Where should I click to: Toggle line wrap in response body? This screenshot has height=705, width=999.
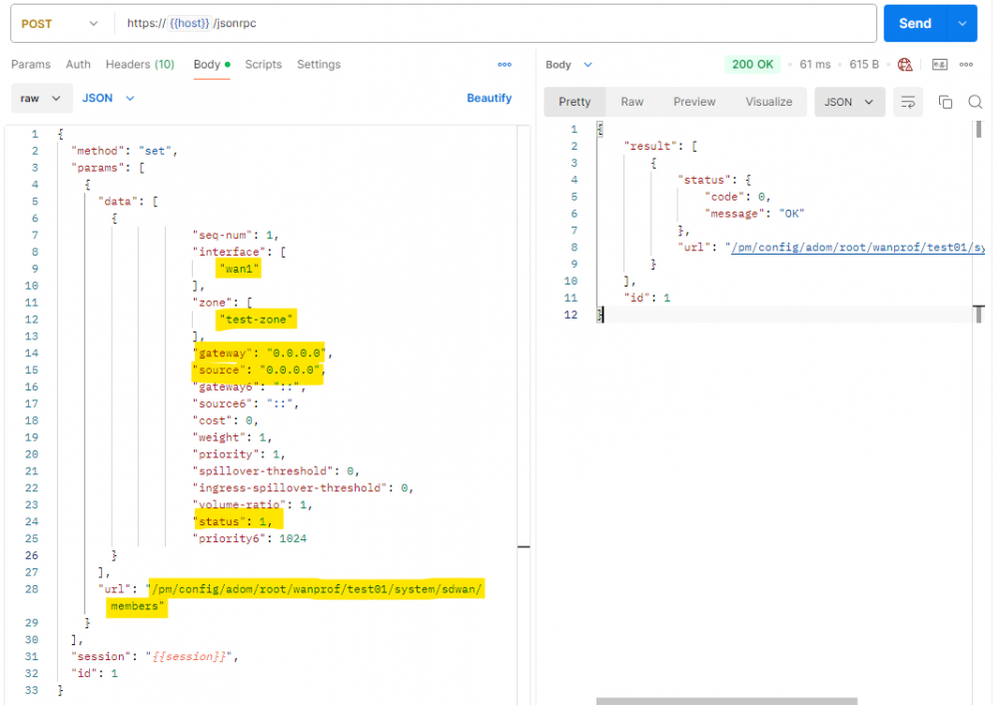click(908, 102)
